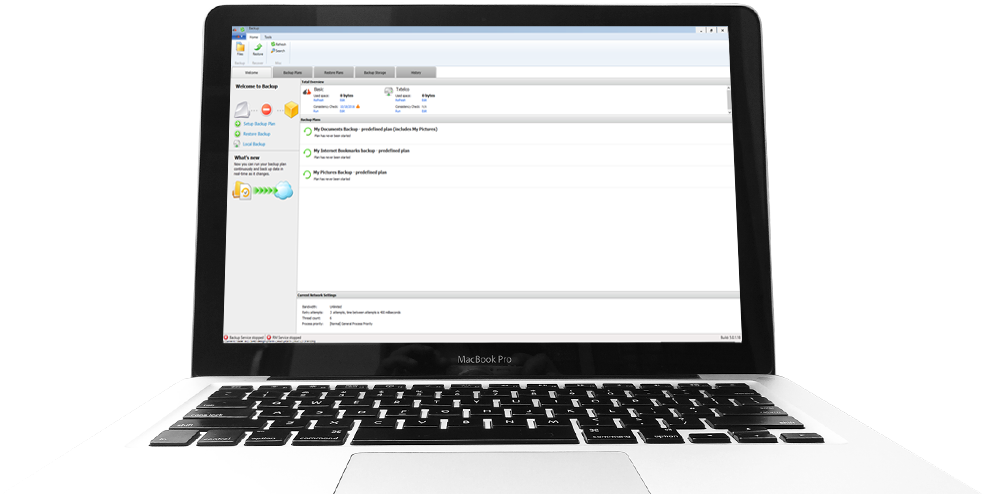Viewport: 982px width, 494px height.
Task: Click Run link under Basic consistency check
Action: 316,111
